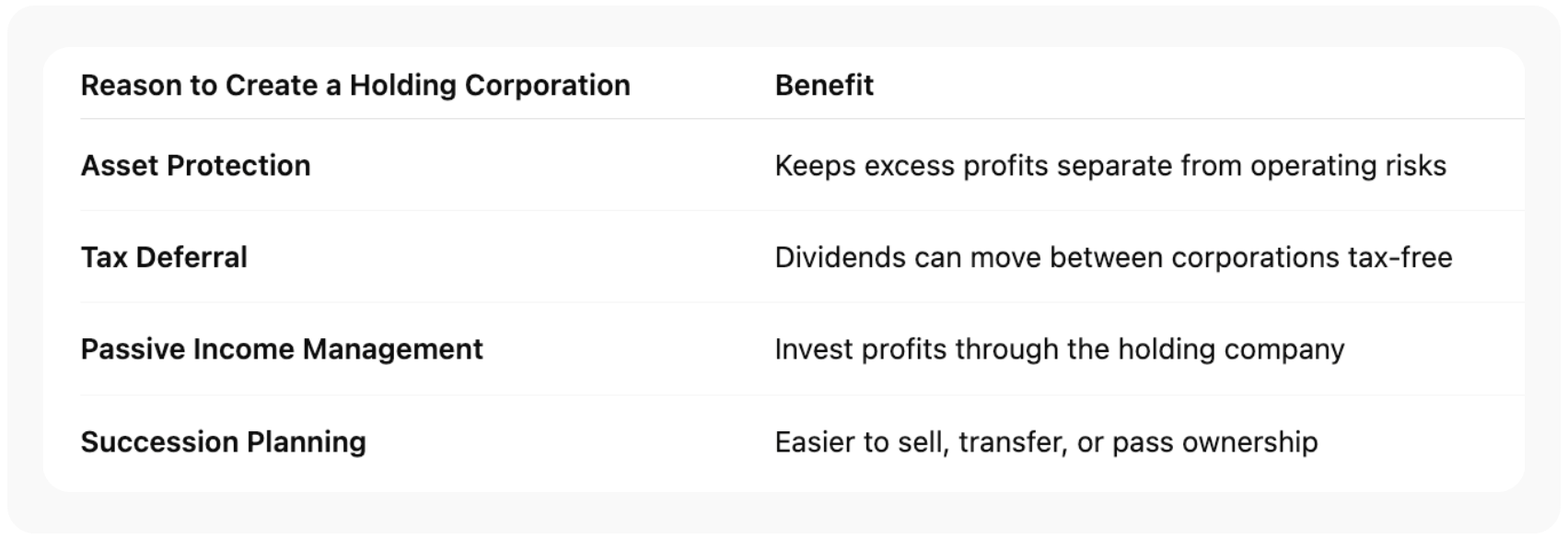Screen dimensions: 1568x540
Task: Select the "Tax Deferral" row label
Action: pos(164,257)
